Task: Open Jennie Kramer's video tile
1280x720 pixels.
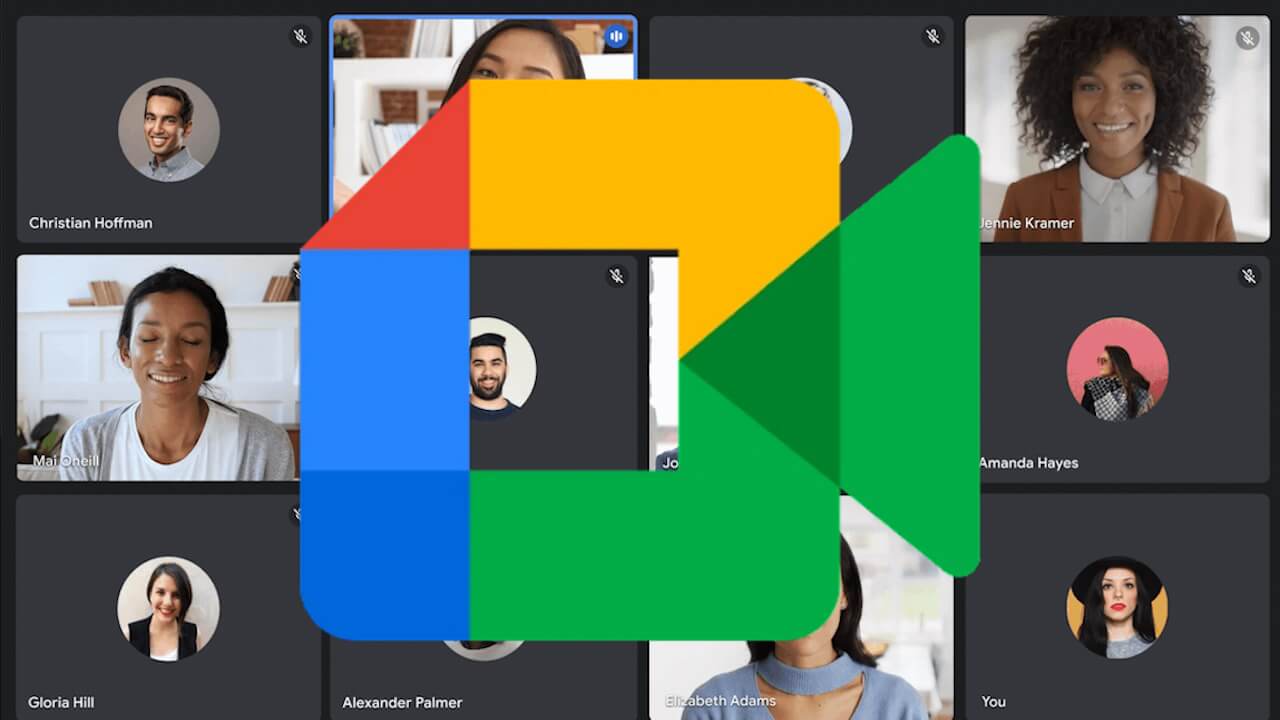Action: (x=1117, y=128)
